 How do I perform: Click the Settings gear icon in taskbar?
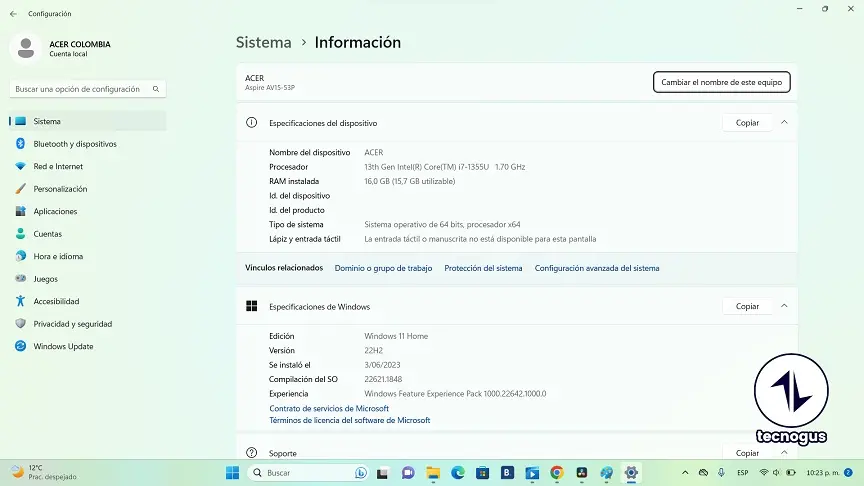(631, 473)
